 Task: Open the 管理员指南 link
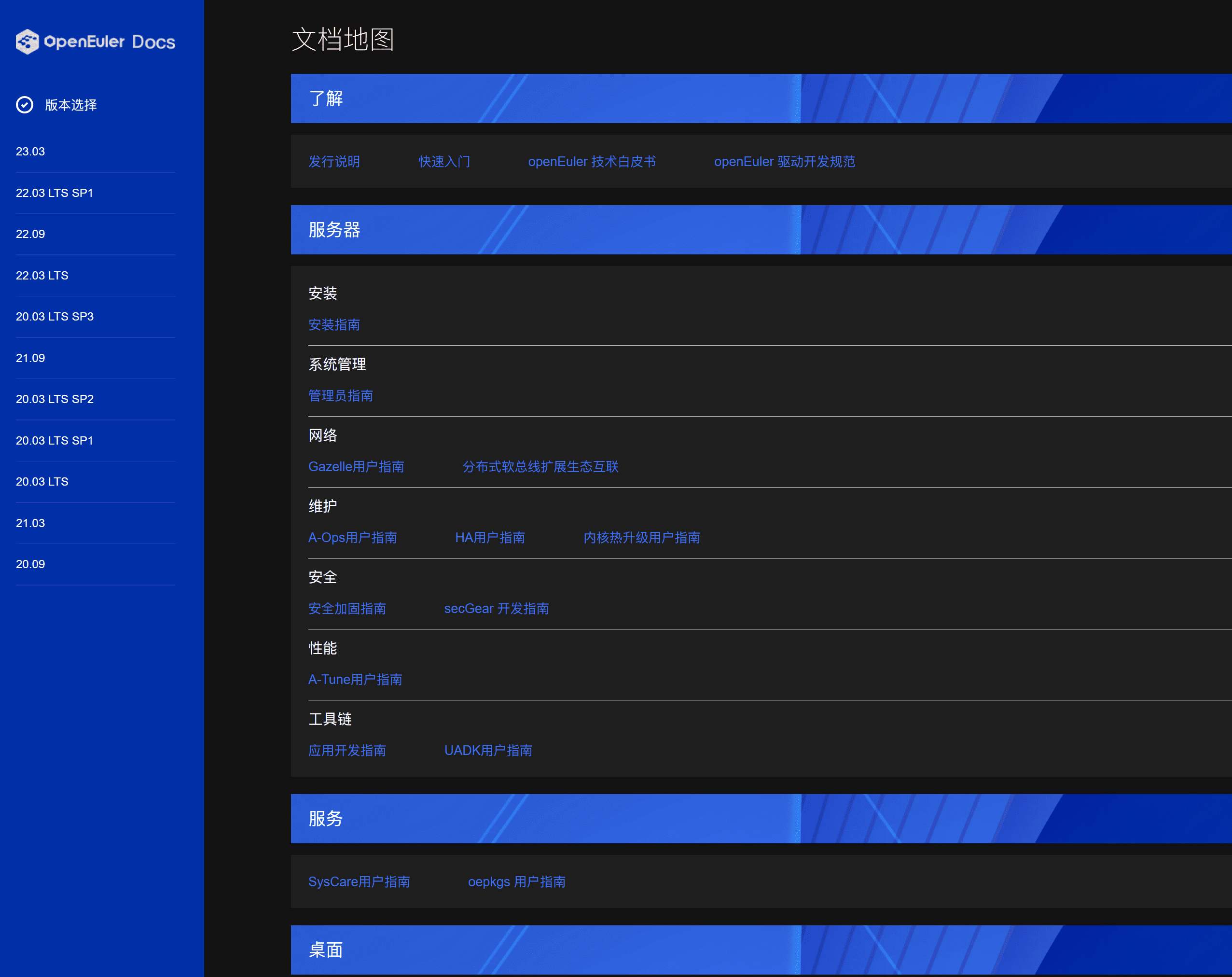341,396
